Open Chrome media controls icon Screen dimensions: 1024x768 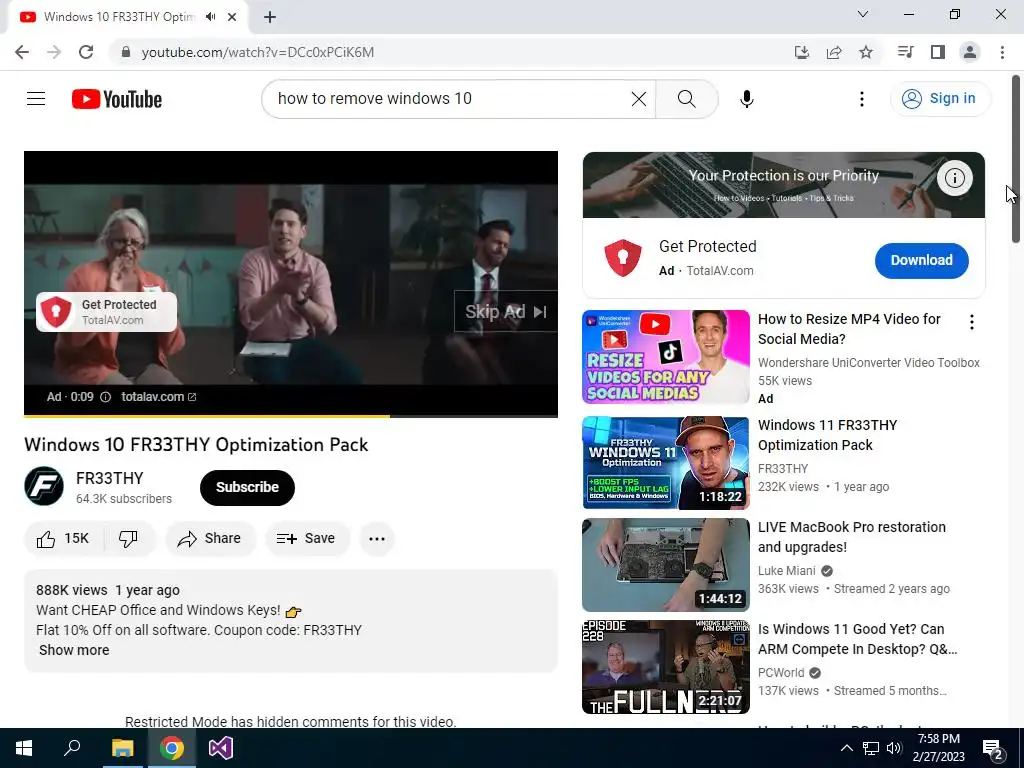(x=905, y=52)
